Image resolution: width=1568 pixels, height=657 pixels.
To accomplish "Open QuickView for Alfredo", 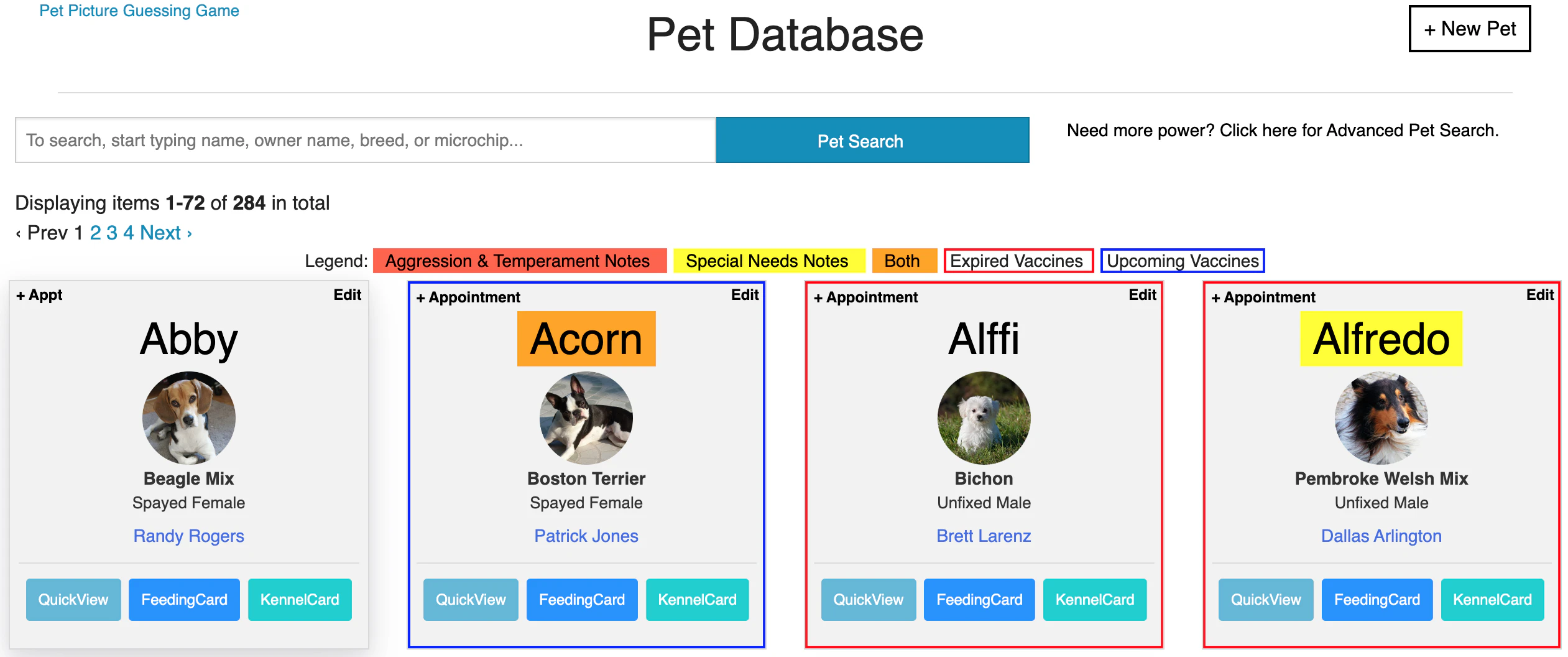I will coord(1266,599).
